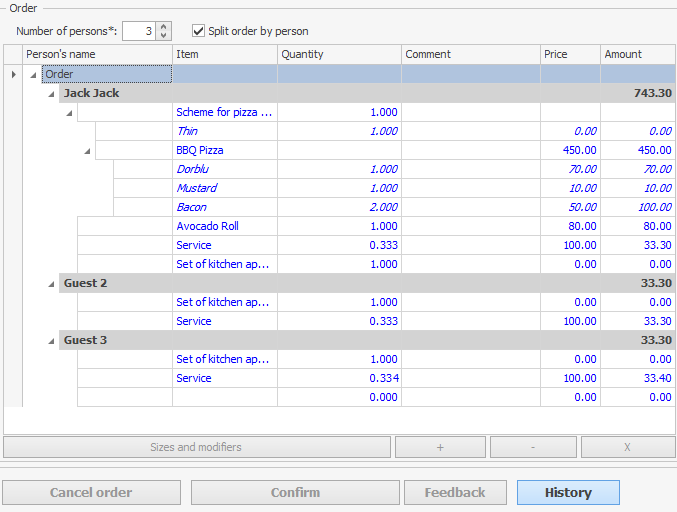Collapse the Guest 2 group
The height and width of the screenshot is (512, 677).
pos(52,283)
